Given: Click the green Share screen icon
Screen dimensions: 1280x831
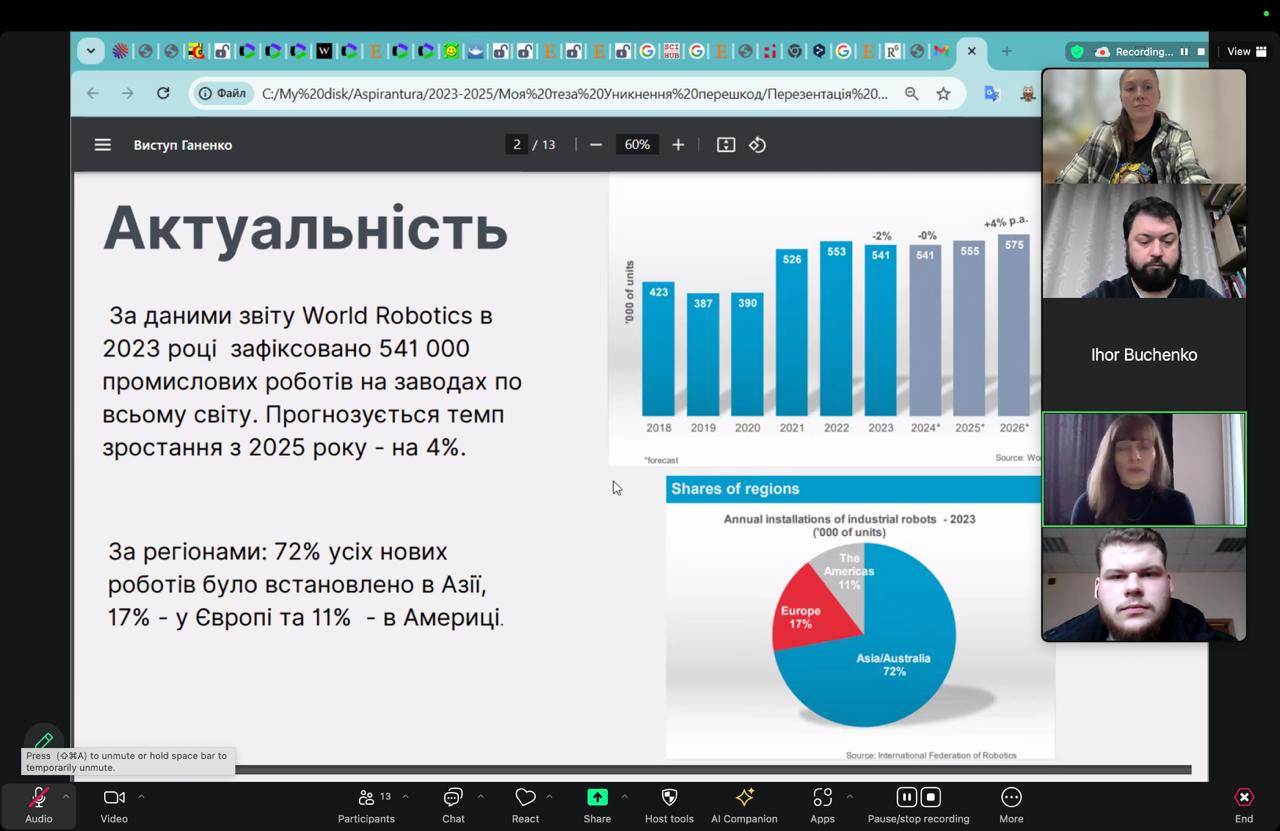Looking at the screenshot, I should pos(597,797).
